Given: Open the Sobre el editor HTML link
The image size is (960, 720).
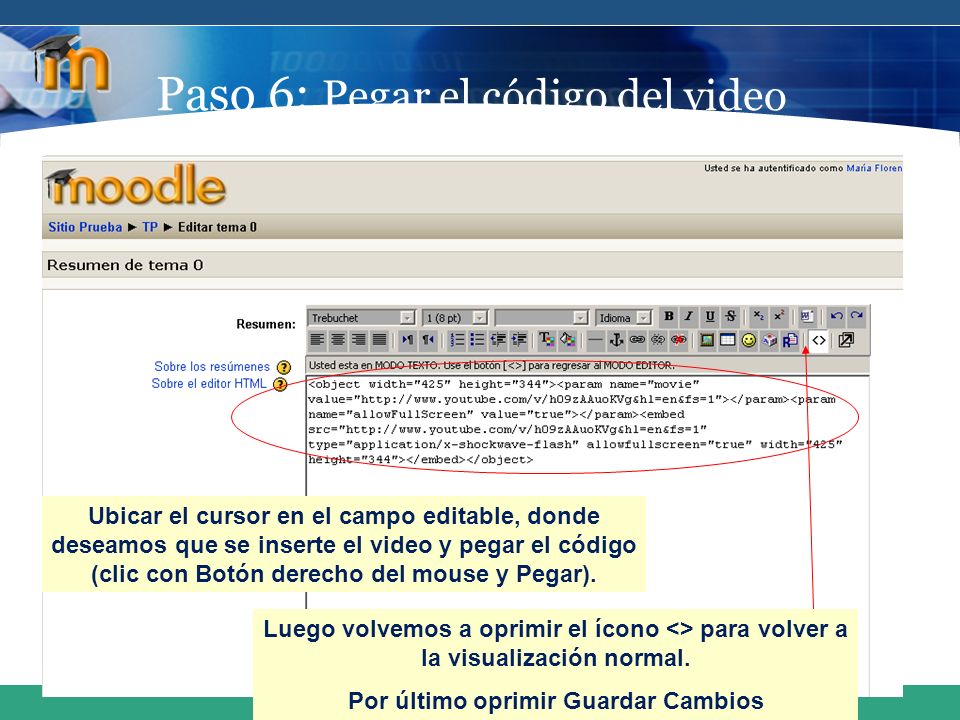Looking at the screenshot, I should click(209, 383).
